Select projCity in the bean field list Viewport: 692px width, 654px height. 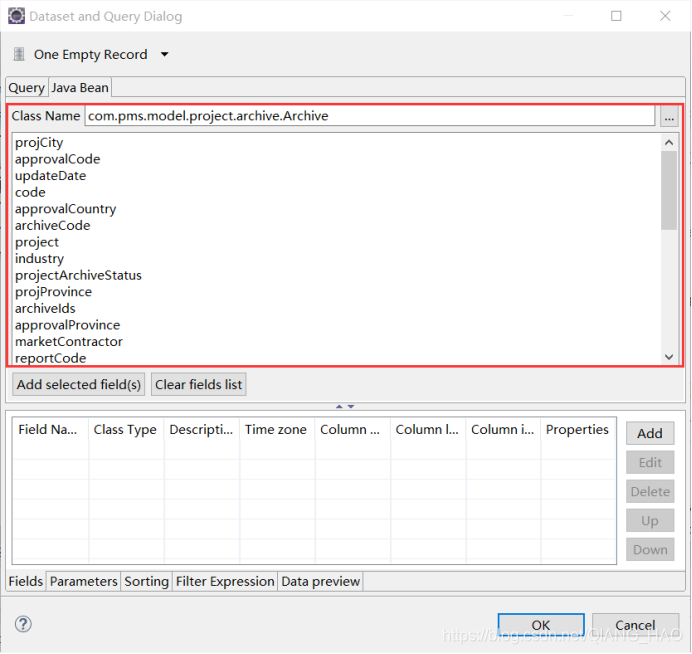point(39,143)
